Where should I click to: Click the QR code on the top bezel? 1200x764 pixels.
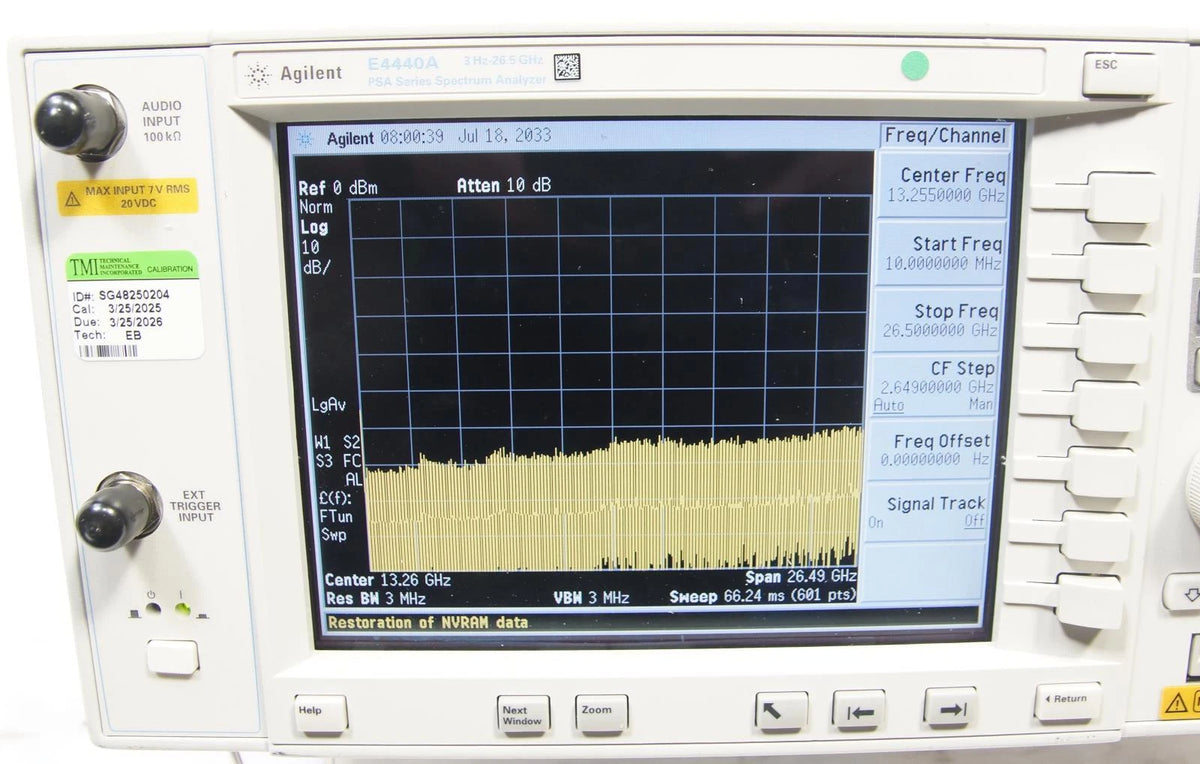[x=567, y=67]
